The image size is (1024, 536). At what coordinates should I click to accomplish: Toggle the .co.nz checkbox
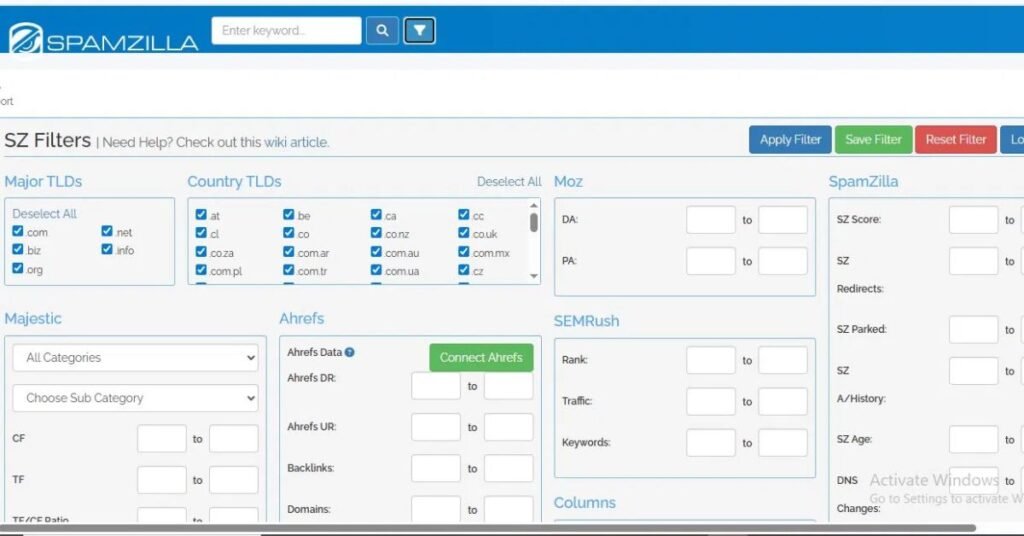click(376, 232)
